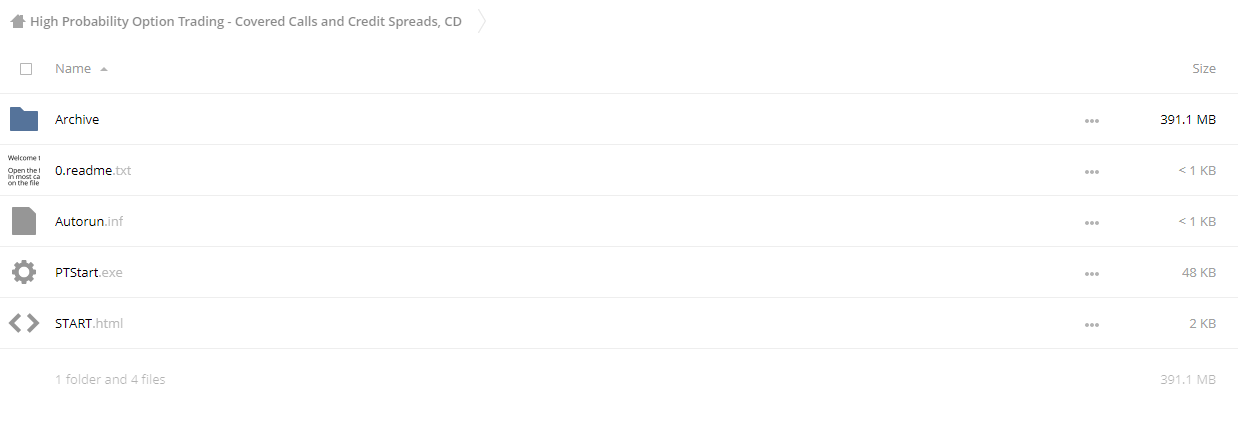Open the START.html file name
The image size is (1238, 441).
[x=89, y=323]
